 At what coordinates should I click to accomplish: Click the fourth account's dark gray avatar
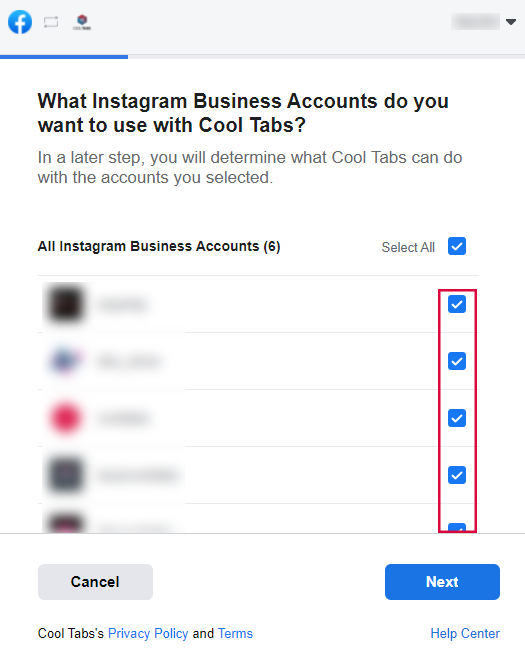pyautogui.click(x=66, y=475)
